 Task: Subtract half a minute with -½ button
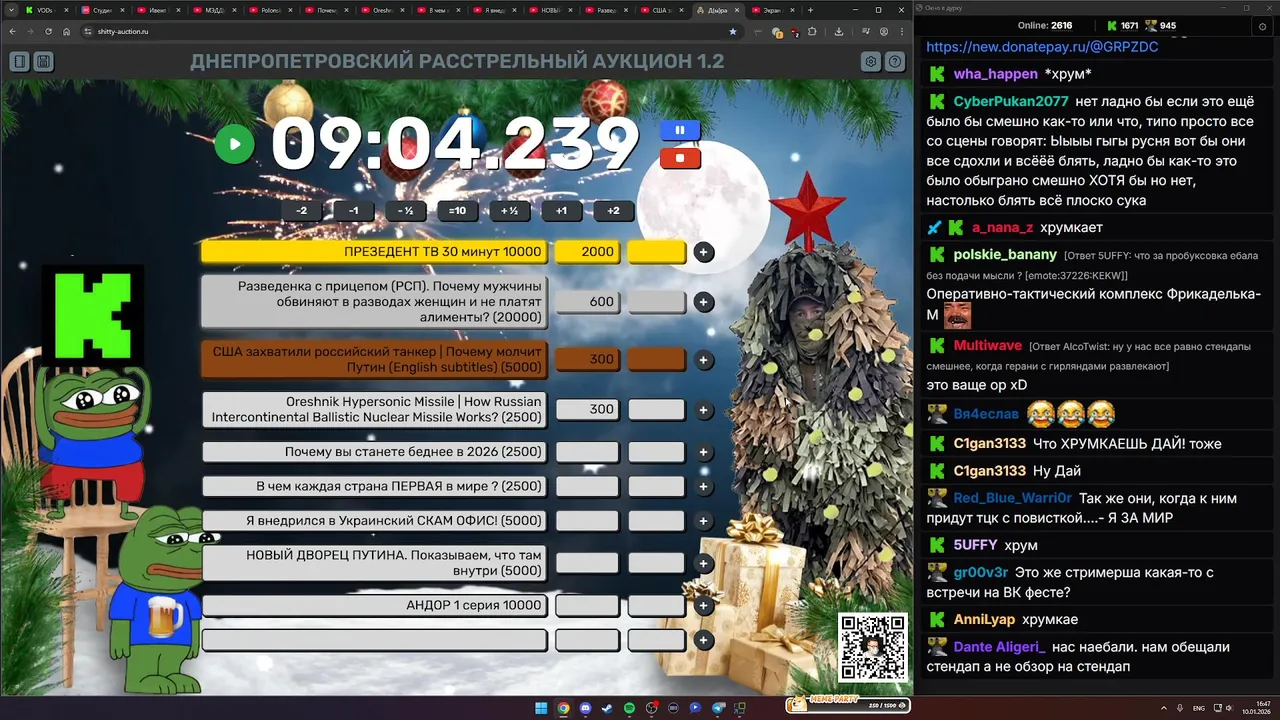pos(405,211)
